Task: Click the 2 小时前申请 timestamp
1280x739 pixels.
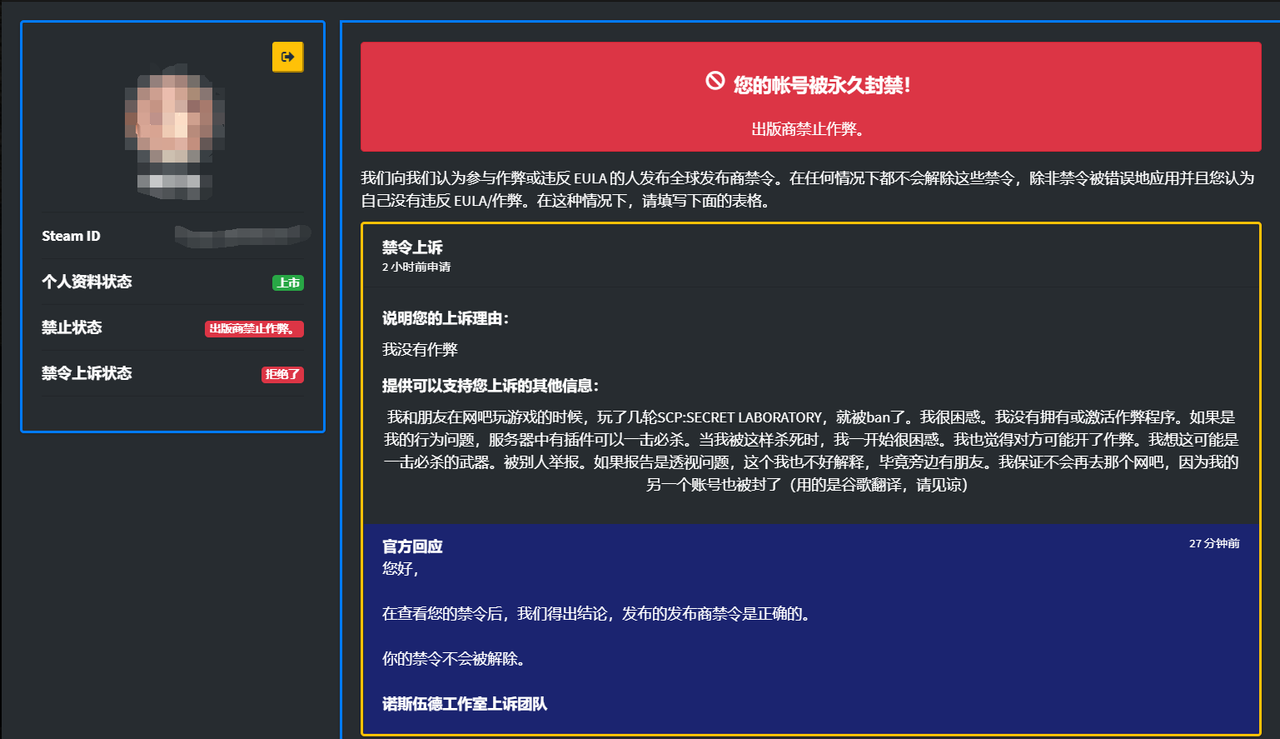Action: (x=416, y=268)
